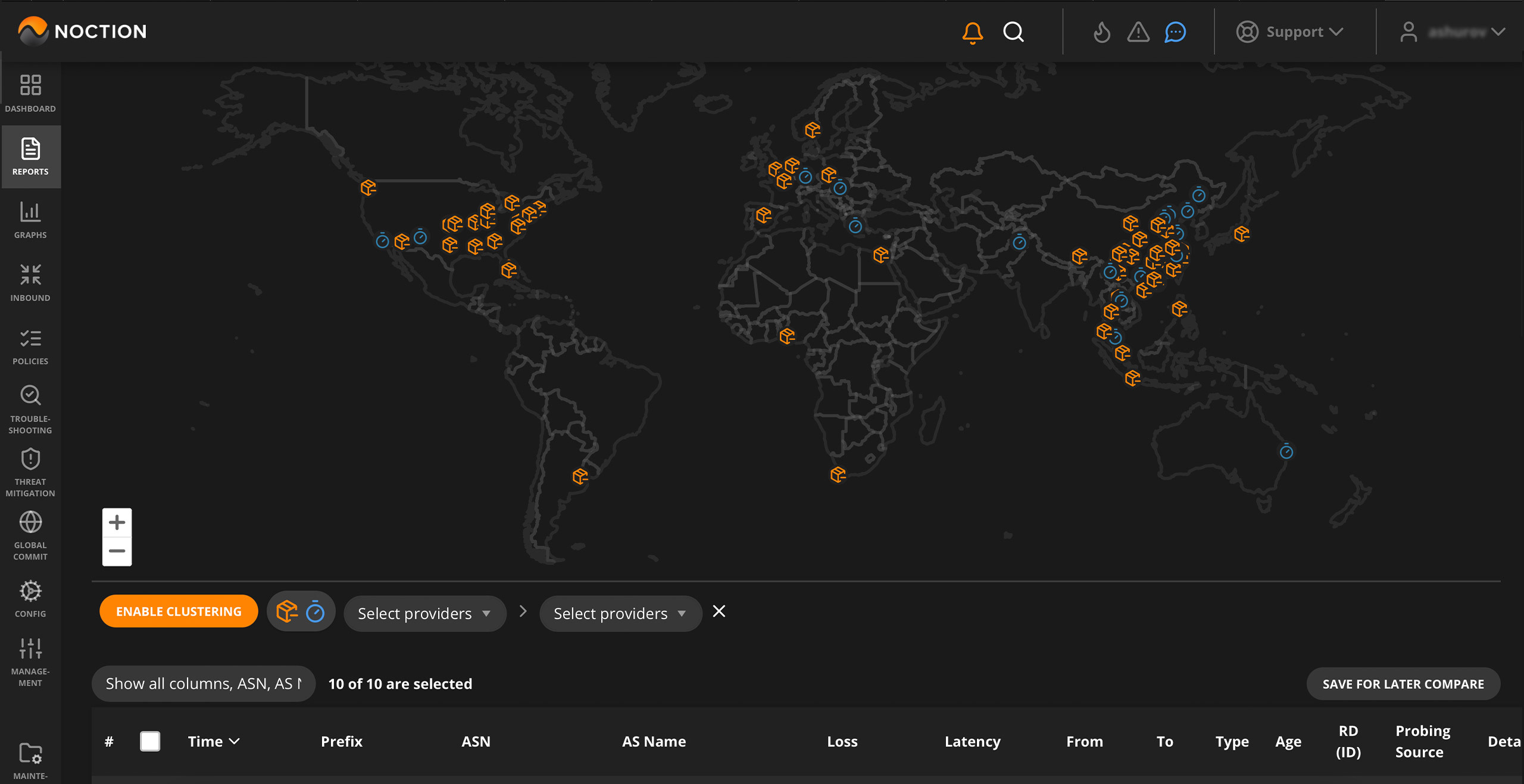This screenshot has width=1524, height=784.
Task: Open the search magnifier
Action: tap(1013, 32)
